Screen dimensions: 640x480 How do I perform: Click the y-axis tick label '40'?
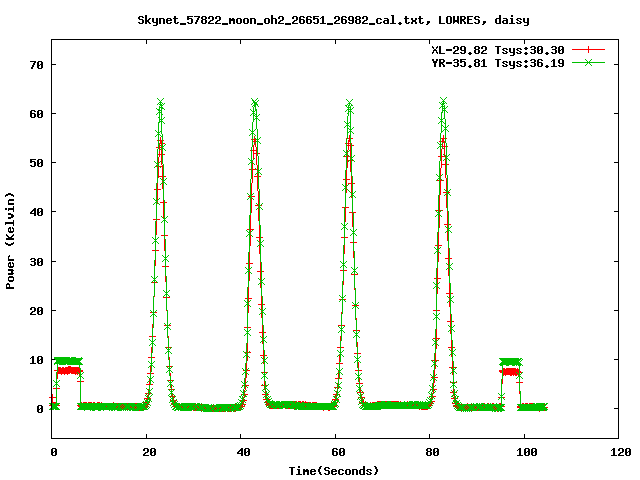(36, 212)
